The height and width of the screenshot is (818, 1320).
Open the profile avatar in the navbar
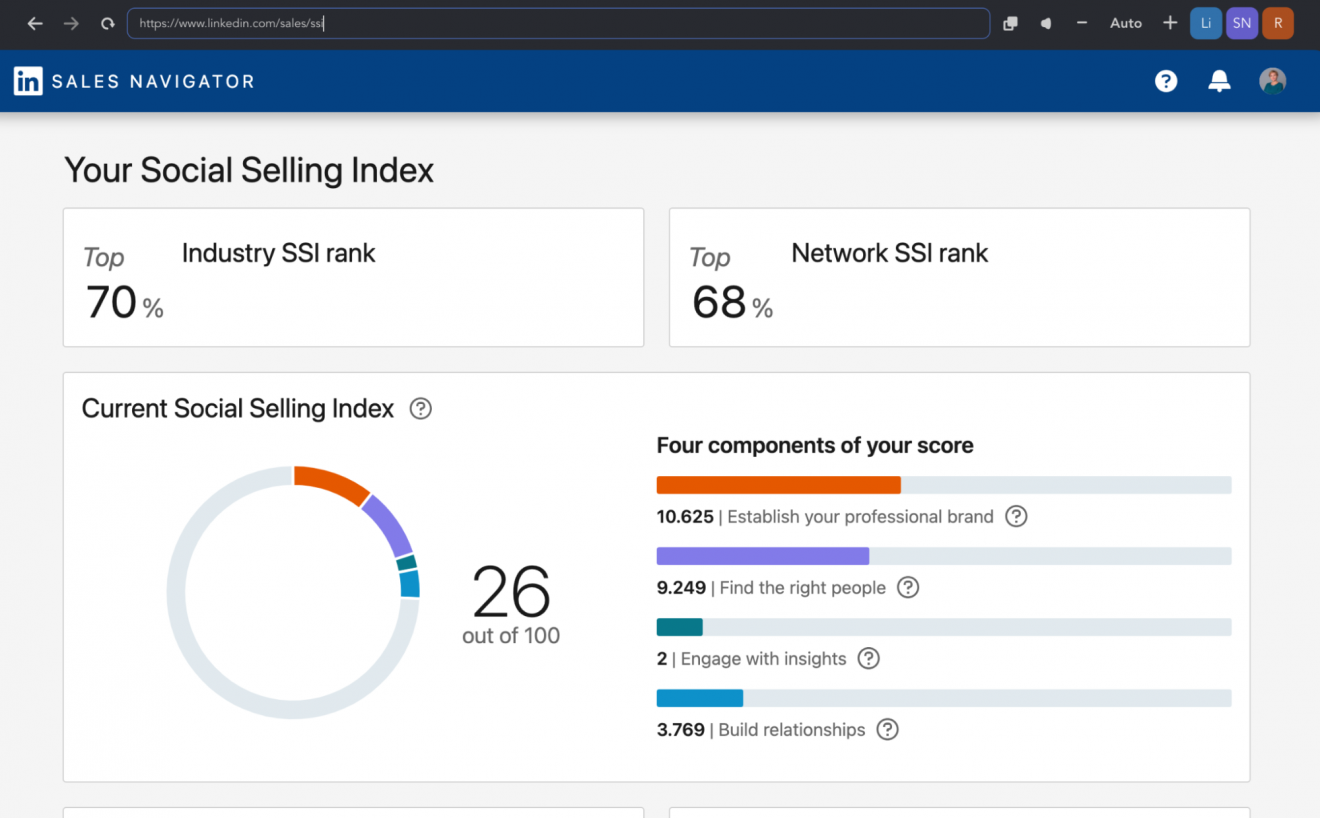1272,81
